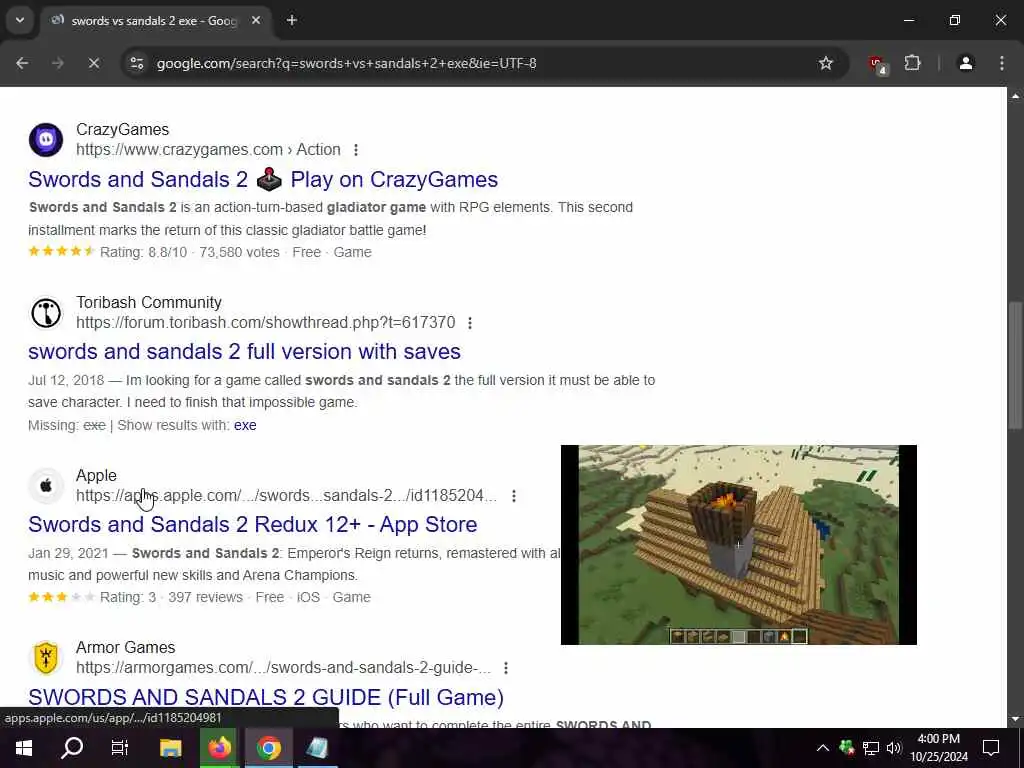Click the CrazyGames site favicon
This screenshot has height=768, width=1024.
(x=46, y=139)
